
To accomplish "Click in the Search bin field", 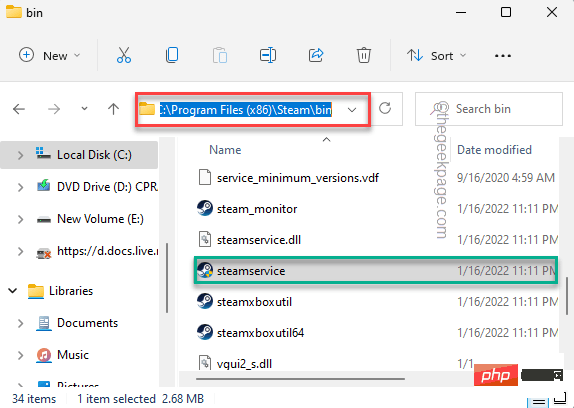I will coord(489,109).
